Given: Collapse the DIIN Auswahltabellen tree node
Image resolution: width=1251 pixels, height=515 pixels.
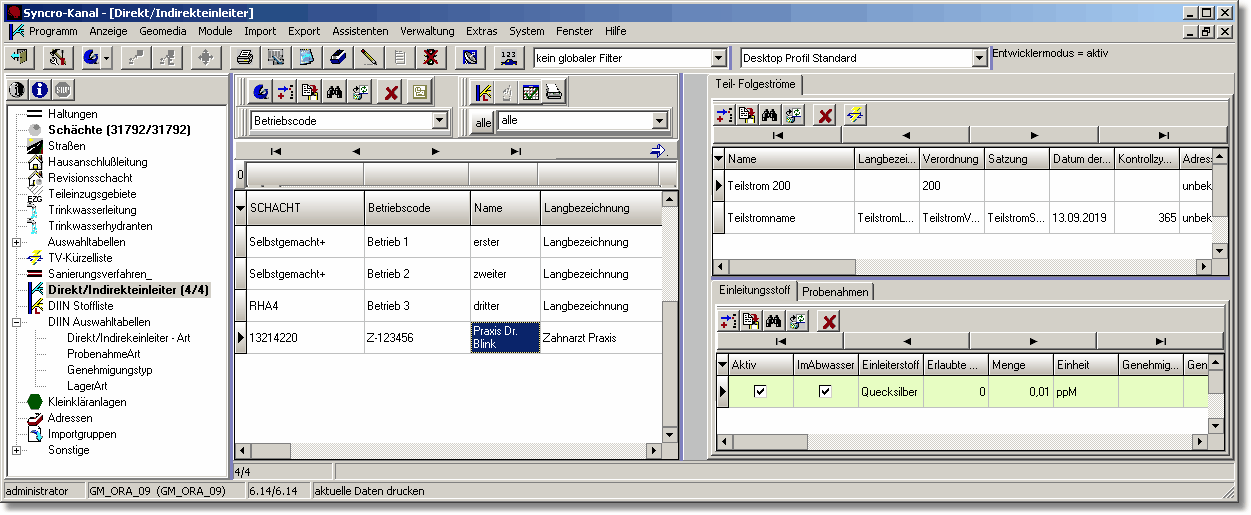Looking at the screenshot, I should (17, 322).
